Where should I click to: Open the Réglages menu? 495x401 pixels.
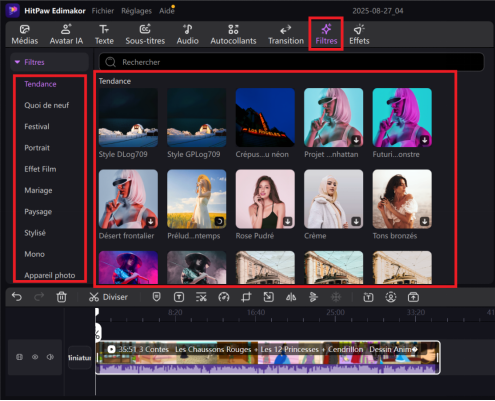click(x=136, y=11)
